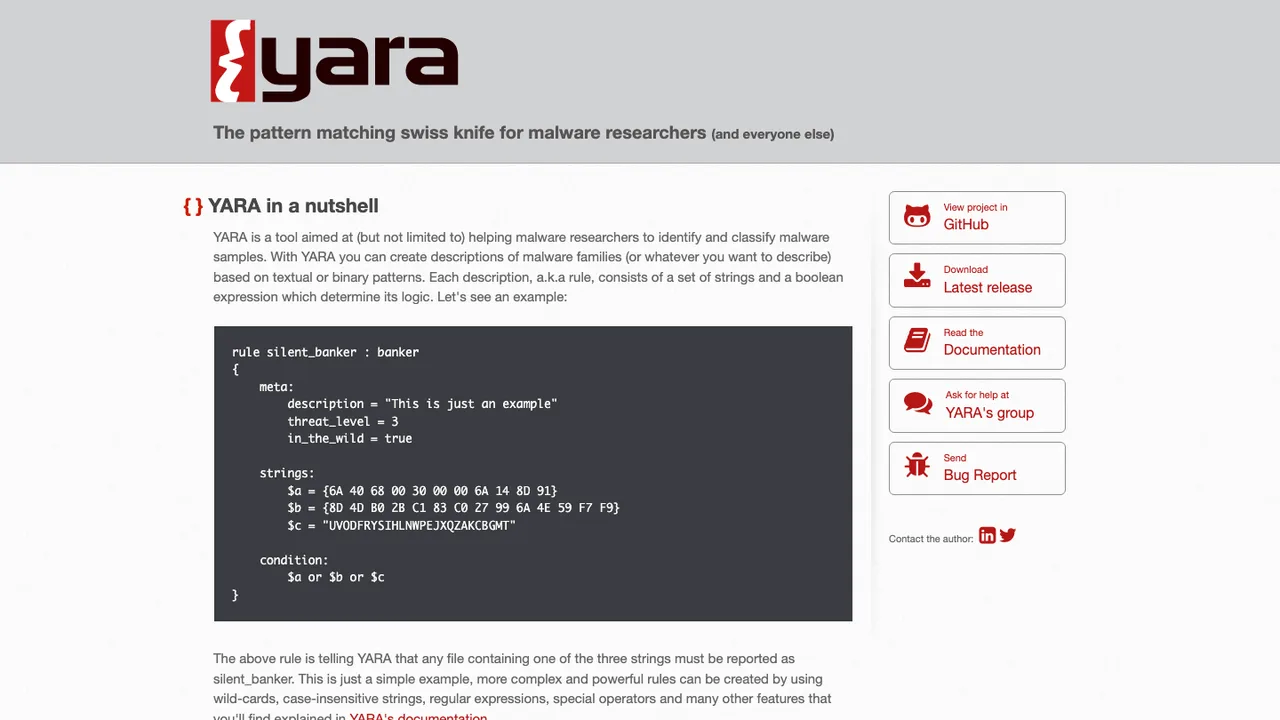The width and height of the screenshot is (1280, 720).
Task: Open View project in GitHub button
Action: (977, 217)
